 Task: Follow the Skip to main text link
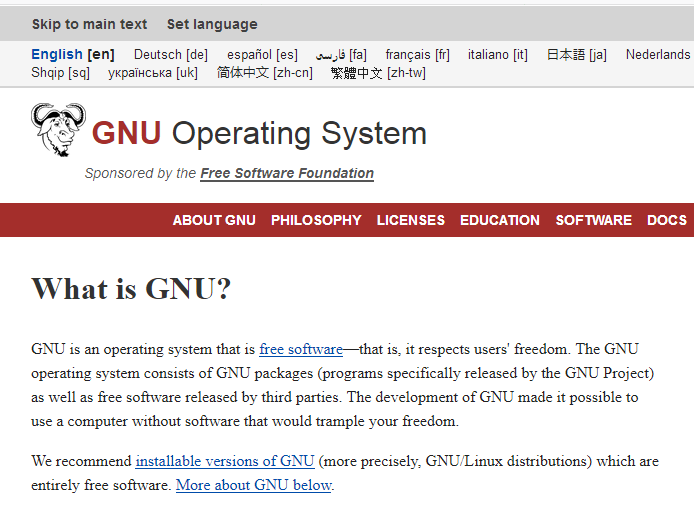(89, 24)
